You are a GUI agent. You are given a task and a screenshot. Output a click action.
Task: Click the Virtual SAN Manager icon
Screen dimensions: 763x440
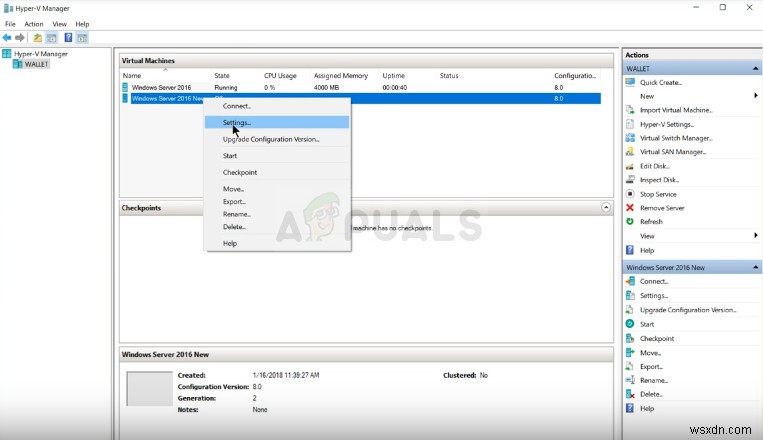tap(630, 151)
